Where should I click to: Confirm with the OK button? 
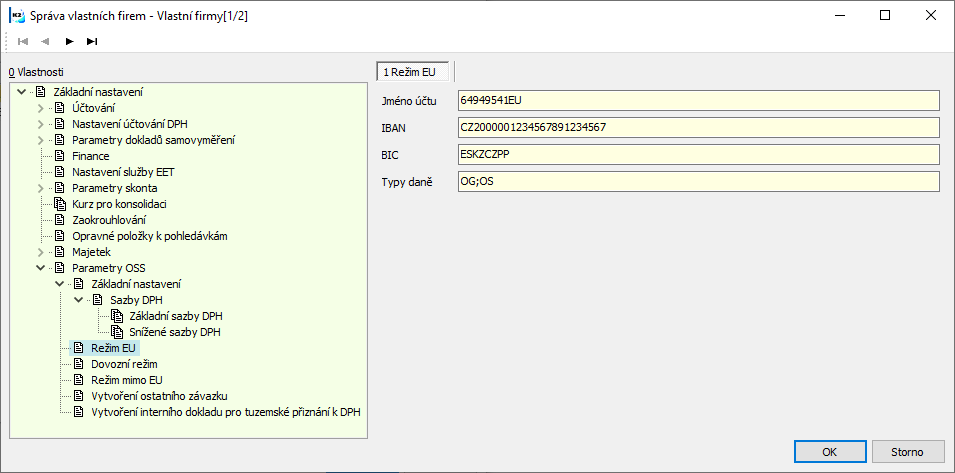(830, 452)
